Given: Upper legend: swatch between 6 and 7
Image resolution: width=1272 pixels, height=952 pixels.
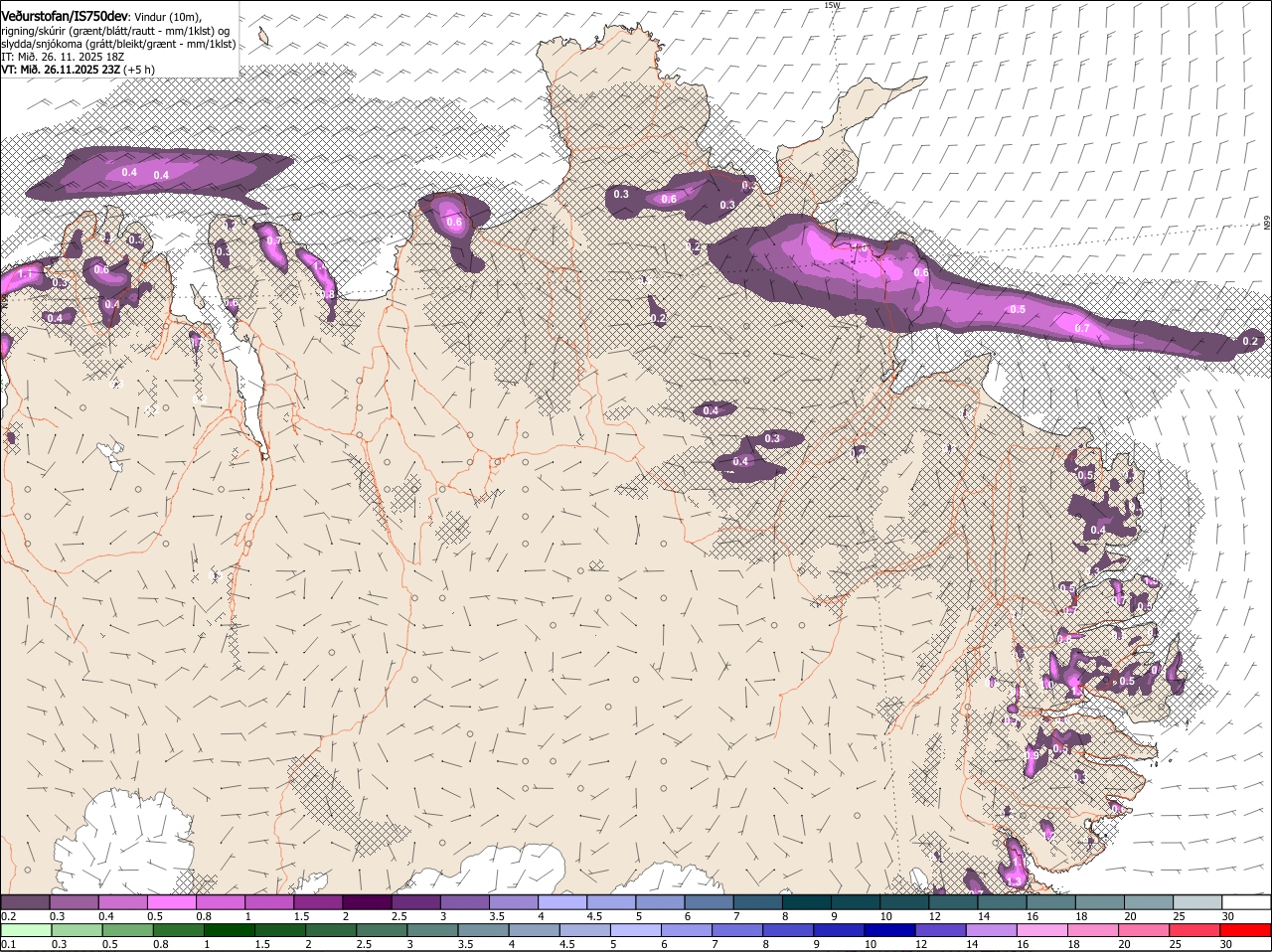Looking at the screenshot, I should point(710,901).
